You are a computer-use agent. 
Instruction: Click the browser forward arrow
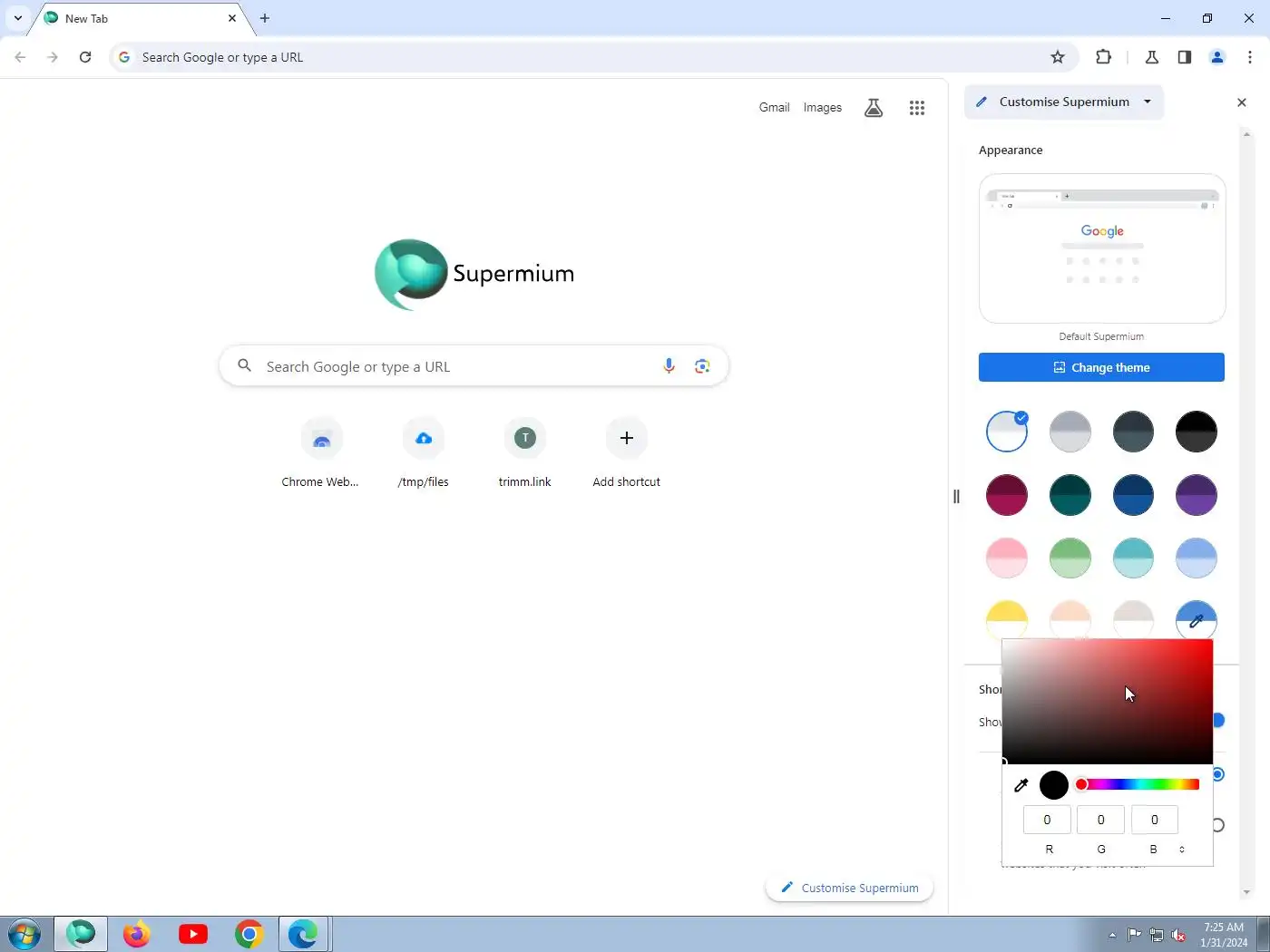pyautogui.click(x=53, y=57)
